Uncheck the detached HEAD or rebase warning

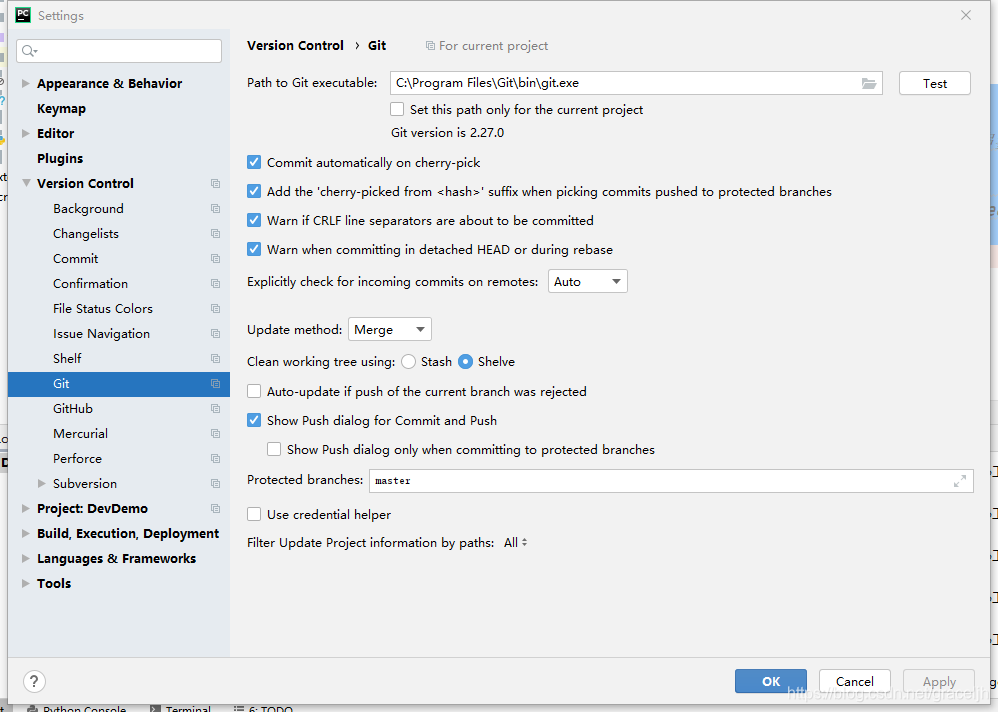click(x=254, y=249)
